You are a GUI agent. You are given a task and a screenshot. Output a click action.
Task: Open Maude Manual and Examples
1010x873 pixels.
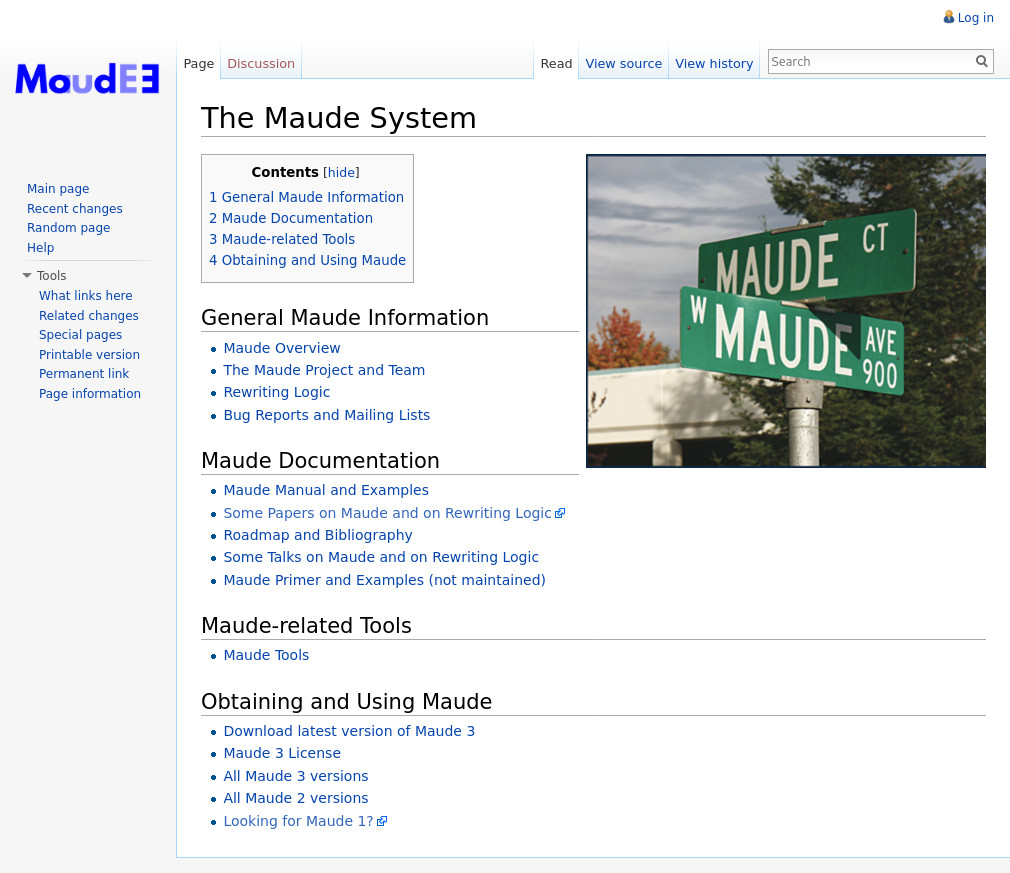(326, 490)
